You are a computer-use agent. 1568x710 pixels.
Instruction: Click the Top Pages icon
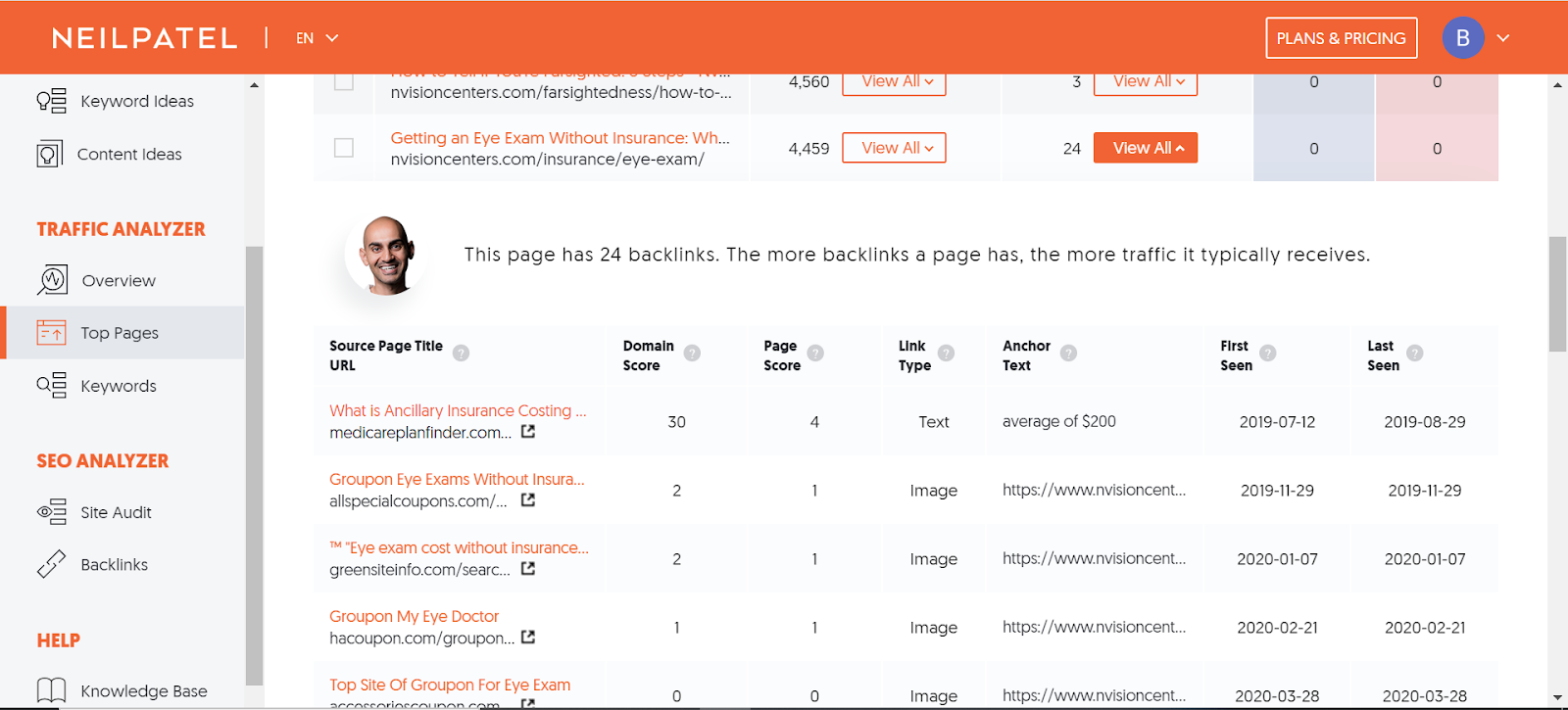click(51, 333)
